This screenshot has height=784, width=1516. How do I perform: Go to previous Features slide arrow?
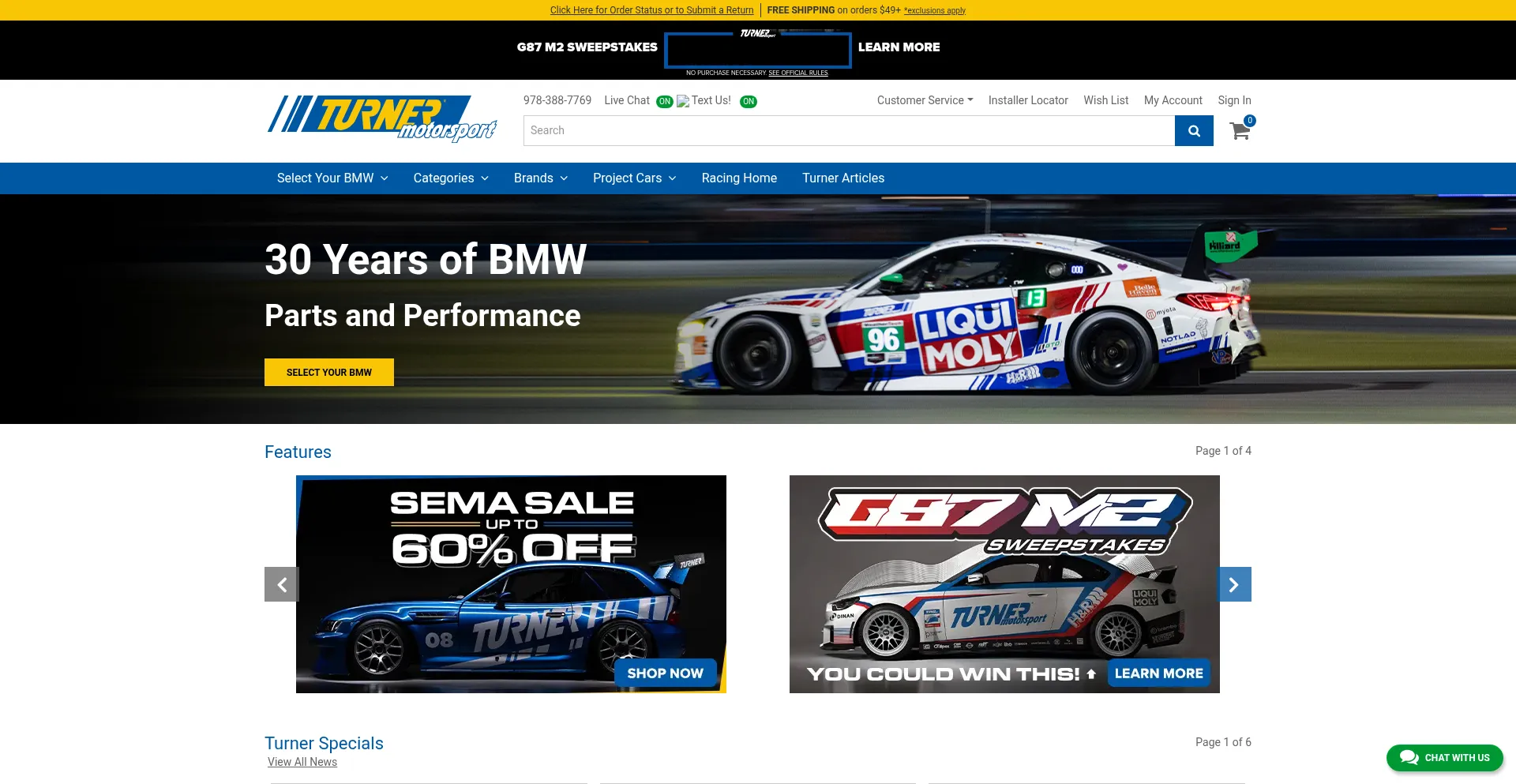click(x=281, y=584)
